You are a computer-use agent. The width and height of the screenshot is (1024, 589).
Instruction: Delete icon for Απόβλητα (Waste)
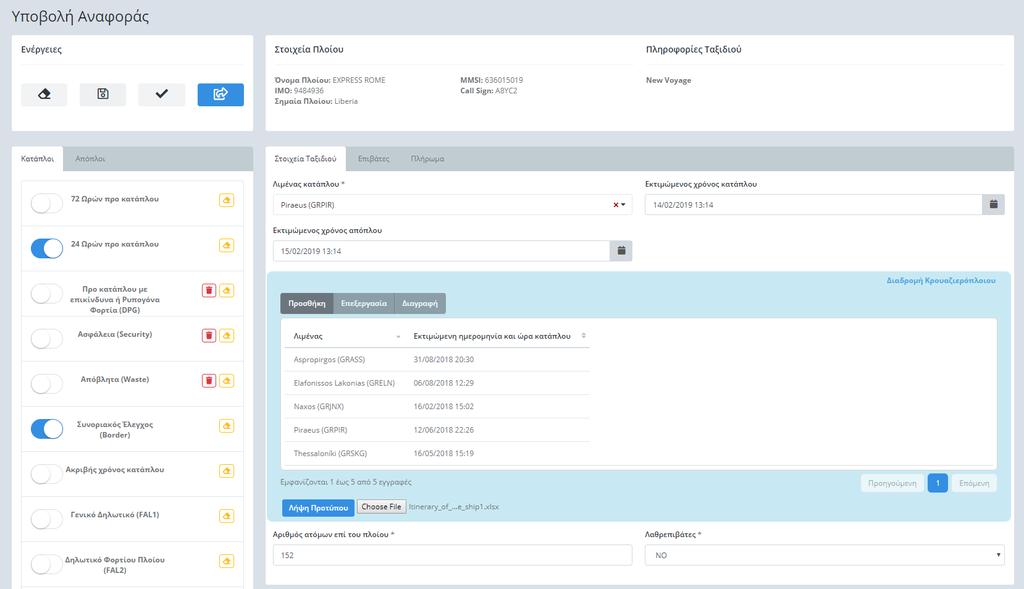[209, 380]
